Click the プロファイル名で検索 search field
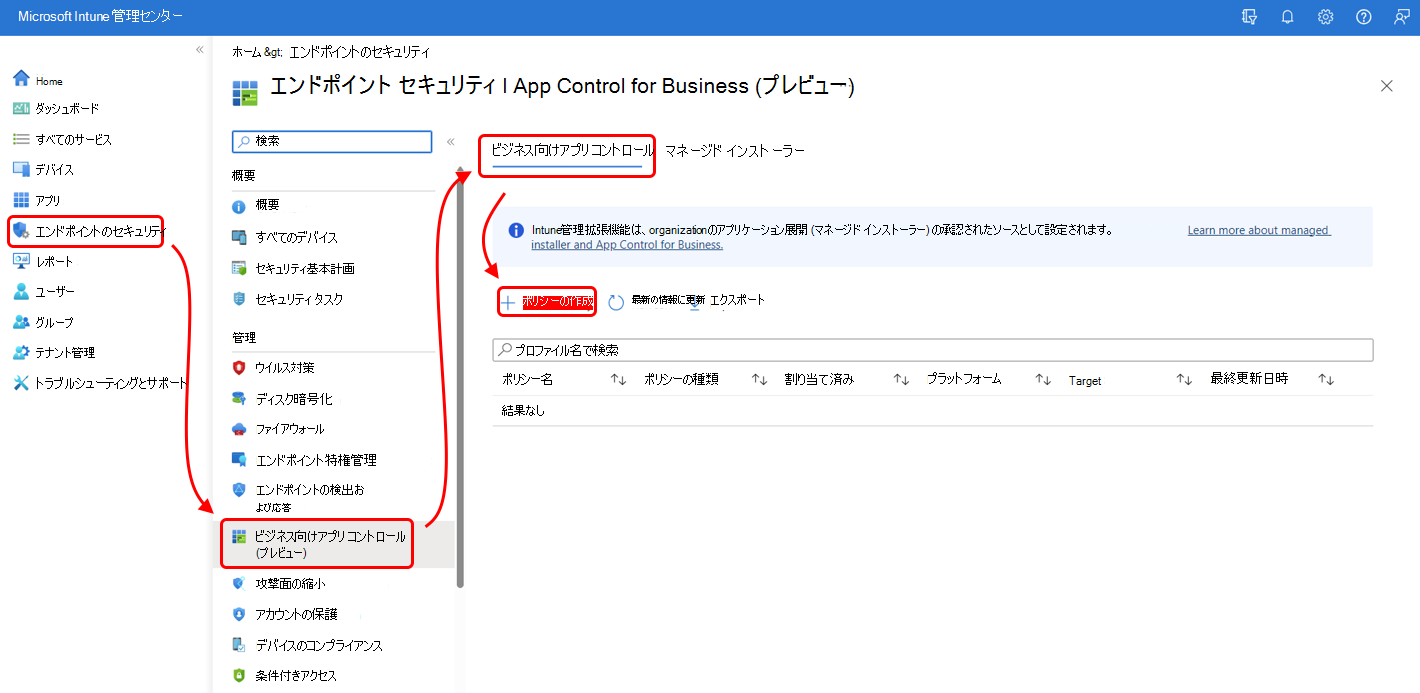Viewport: 1420px width, 693px height. click(933, 350)
